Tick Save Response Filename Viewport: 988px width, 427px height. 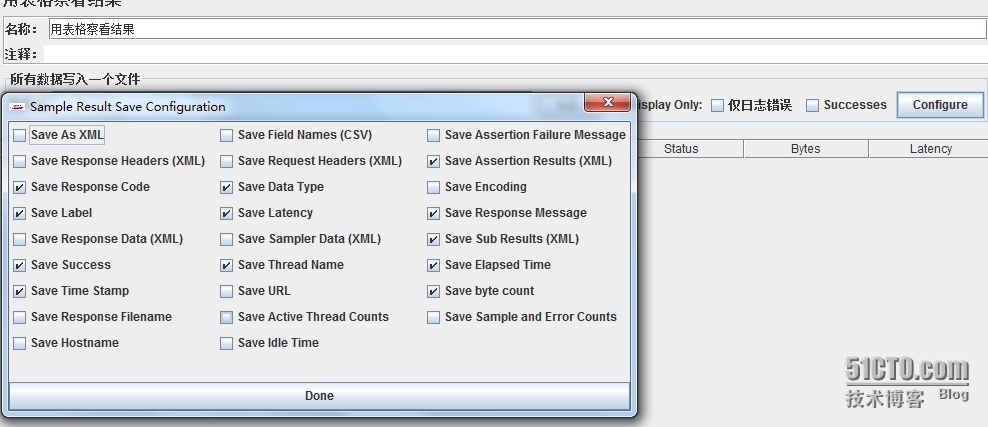click(20, 317)
